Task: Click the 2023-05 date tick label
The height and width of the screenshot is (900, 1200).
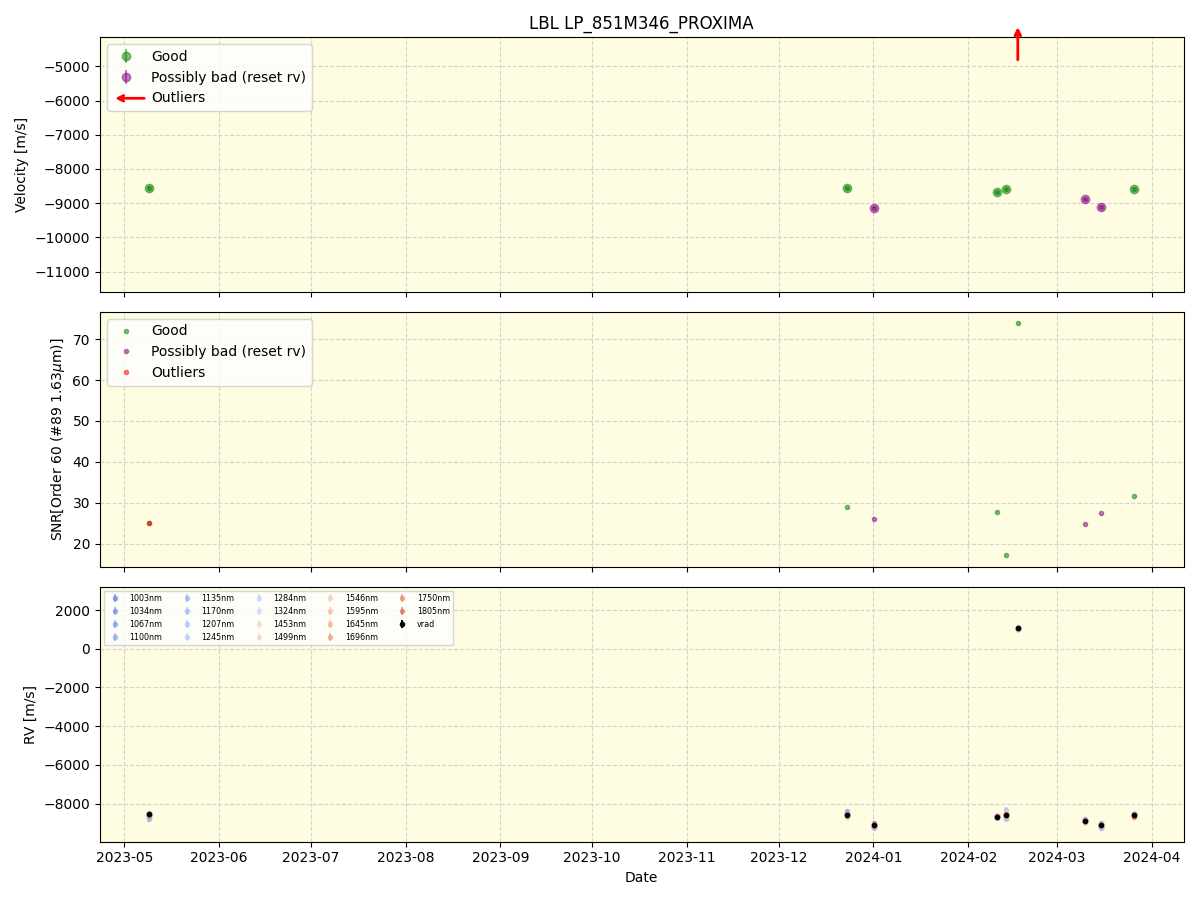Action: pos(124,857)
